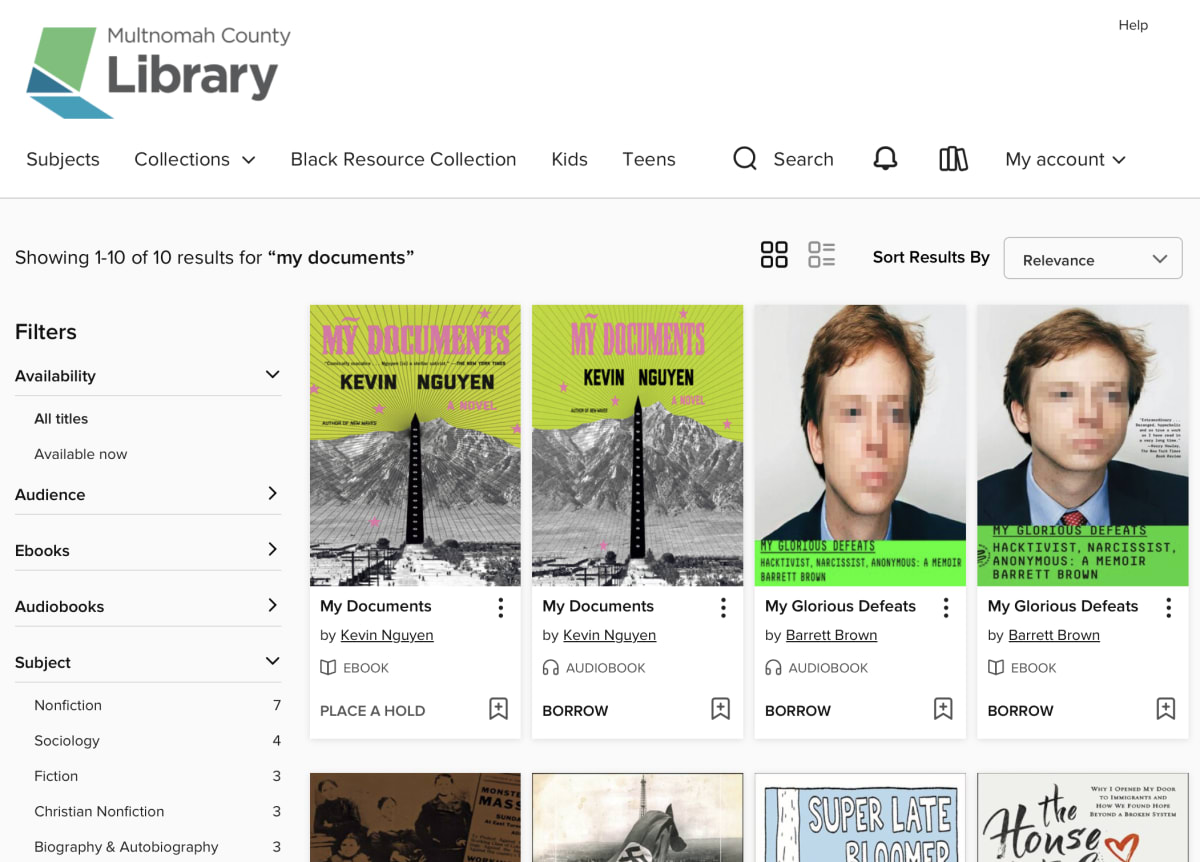
Task: Bookmark the My Glorious Defeats ebook
Action: click(x=1165, y=709)
